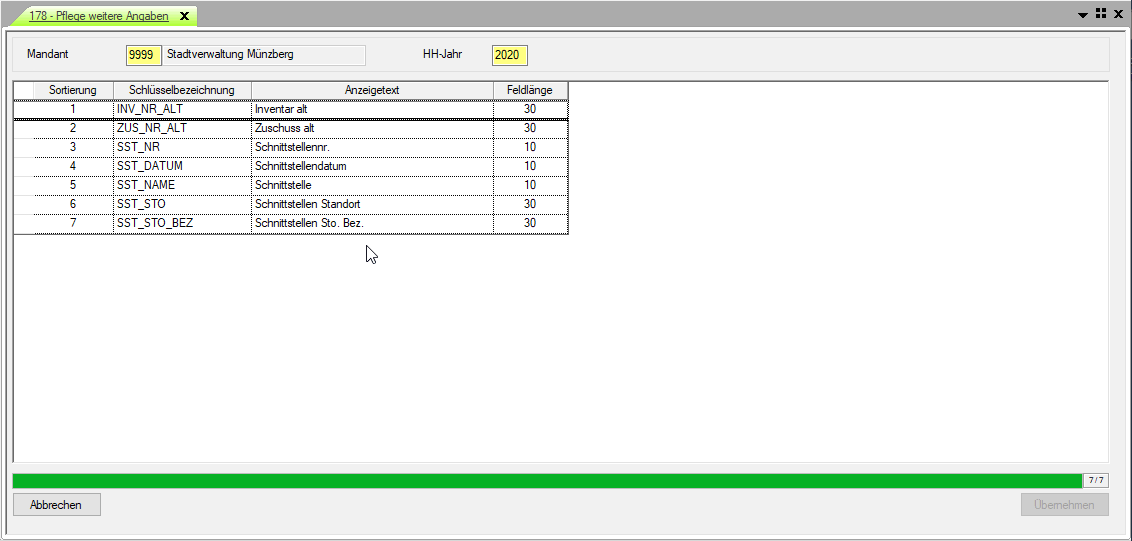Viewport: 1132px width, 541px height.
Task: Close the panel with the top-right X
Action: click(x=1118, y=14)
